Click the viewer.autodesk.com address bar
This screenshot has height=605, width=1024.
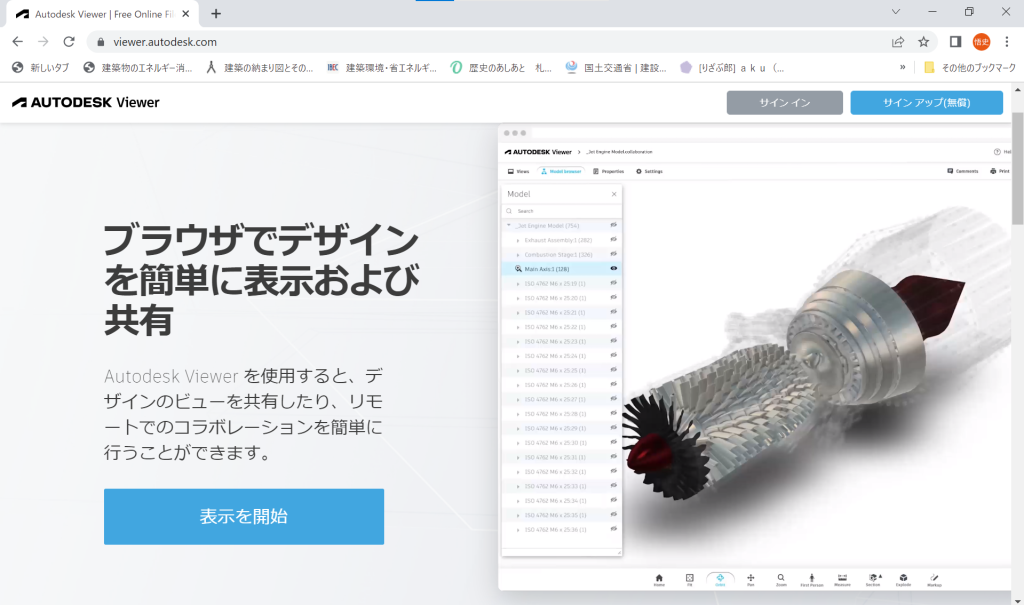490,42
